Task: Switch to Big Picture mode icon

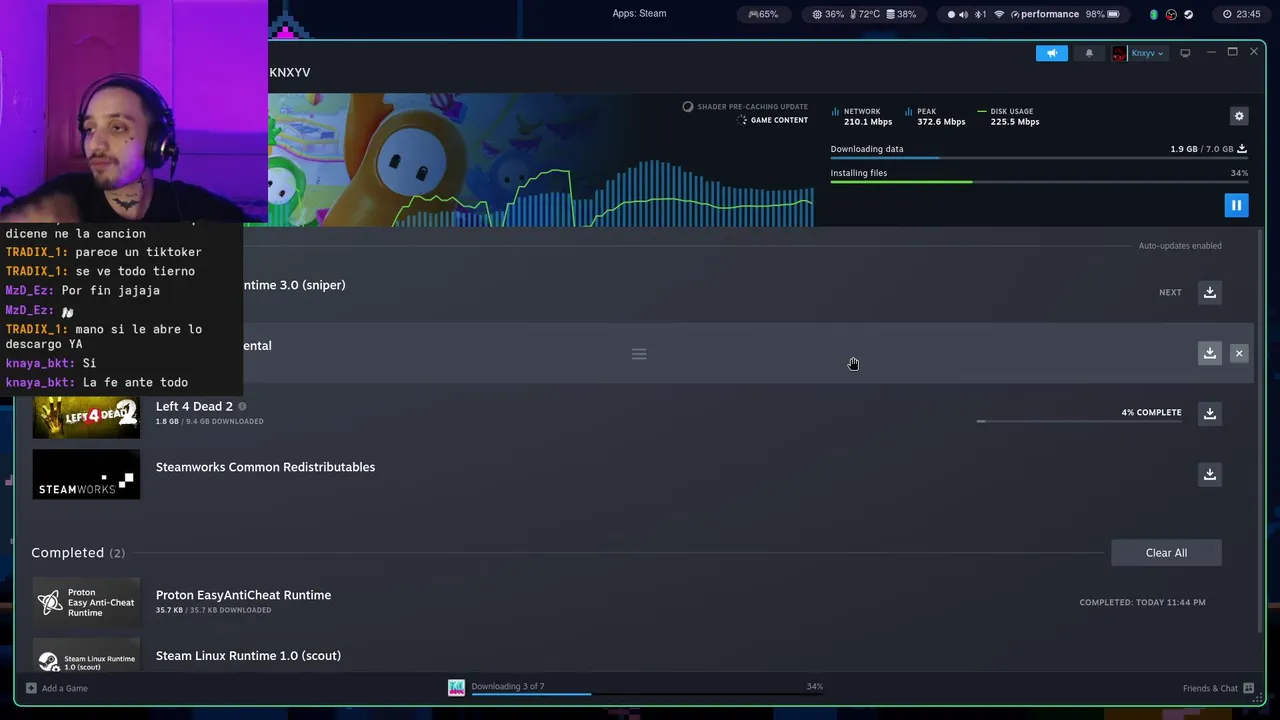Action: (1185, 53)
